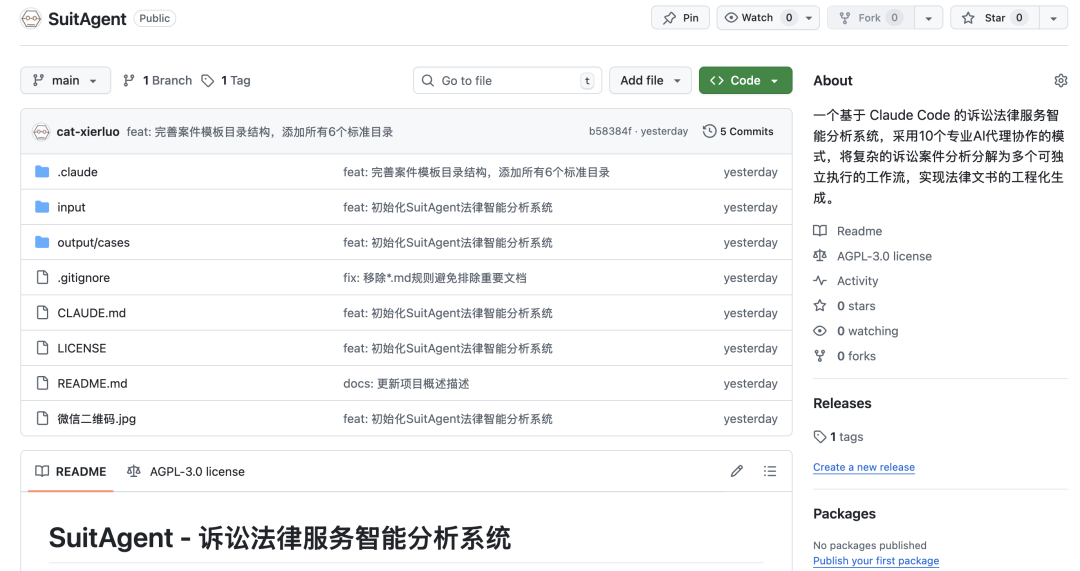1080x571 pixels.
Task: Click the eye icon beside 0 watching
Action: 820,331
